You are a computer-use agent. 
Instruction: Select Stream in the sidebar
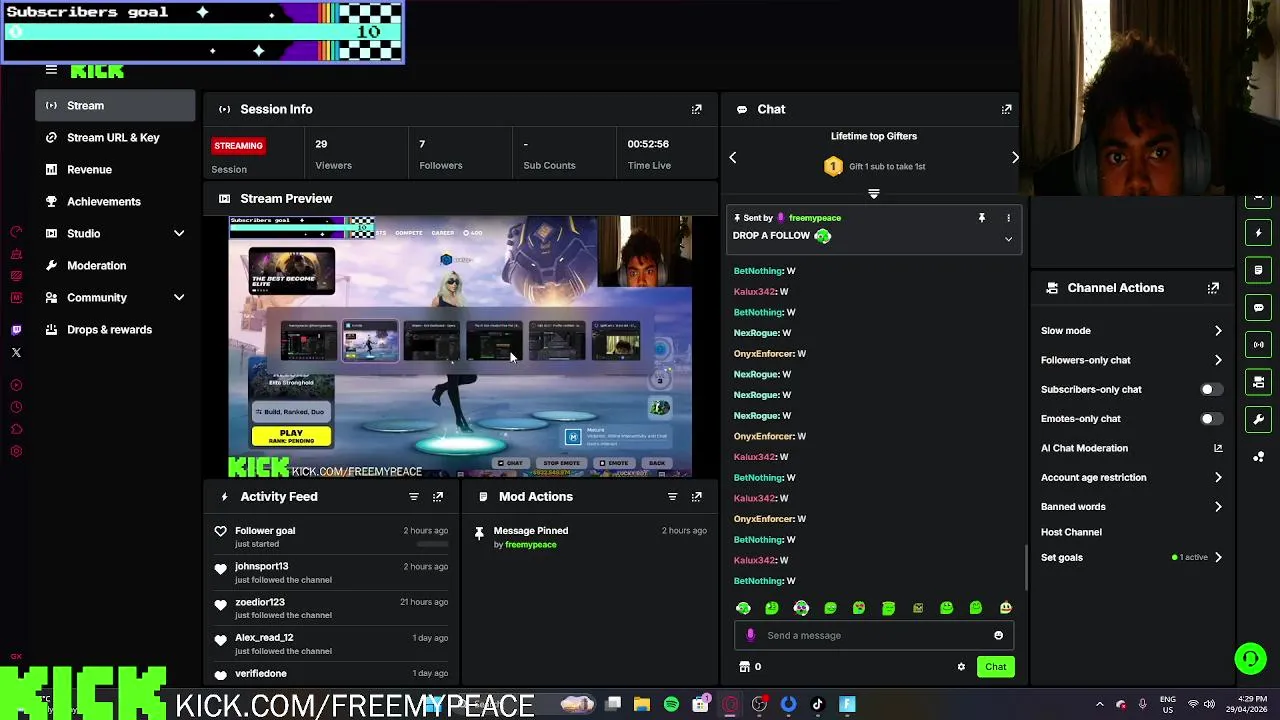pyautogui.click(x=115, y=105)
